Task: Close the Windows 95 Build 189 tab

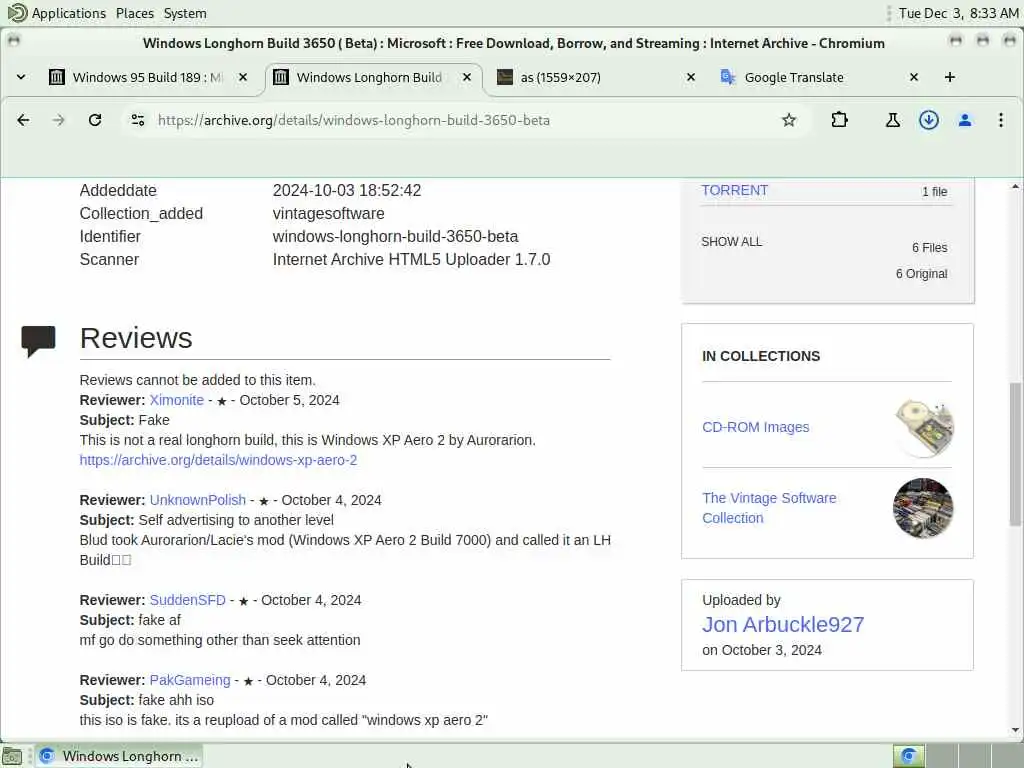Action: pyautogui.click(x=243, y=77)
